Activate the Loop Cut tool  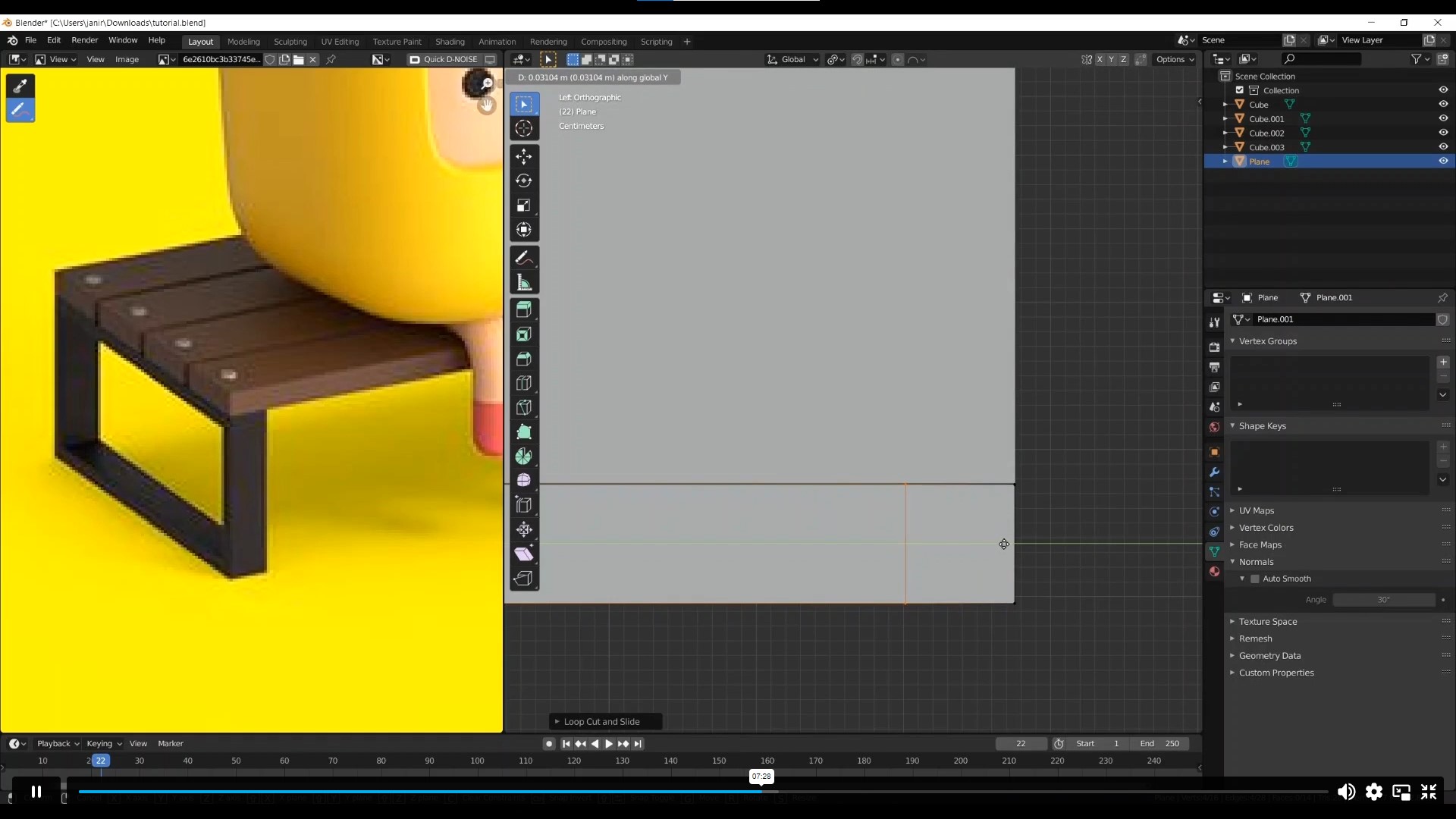525,383
